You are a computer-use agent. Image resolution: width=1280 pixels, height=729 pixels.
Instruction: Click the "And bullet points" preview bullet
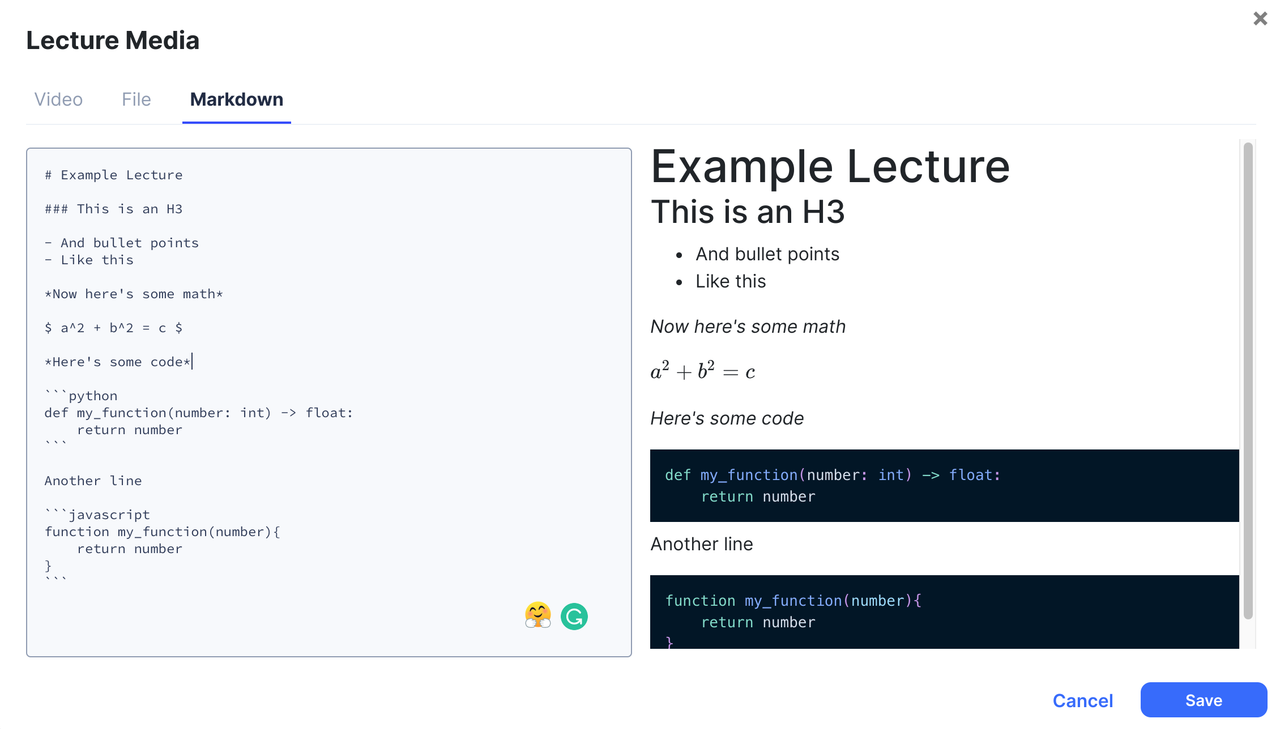point(767,254)
